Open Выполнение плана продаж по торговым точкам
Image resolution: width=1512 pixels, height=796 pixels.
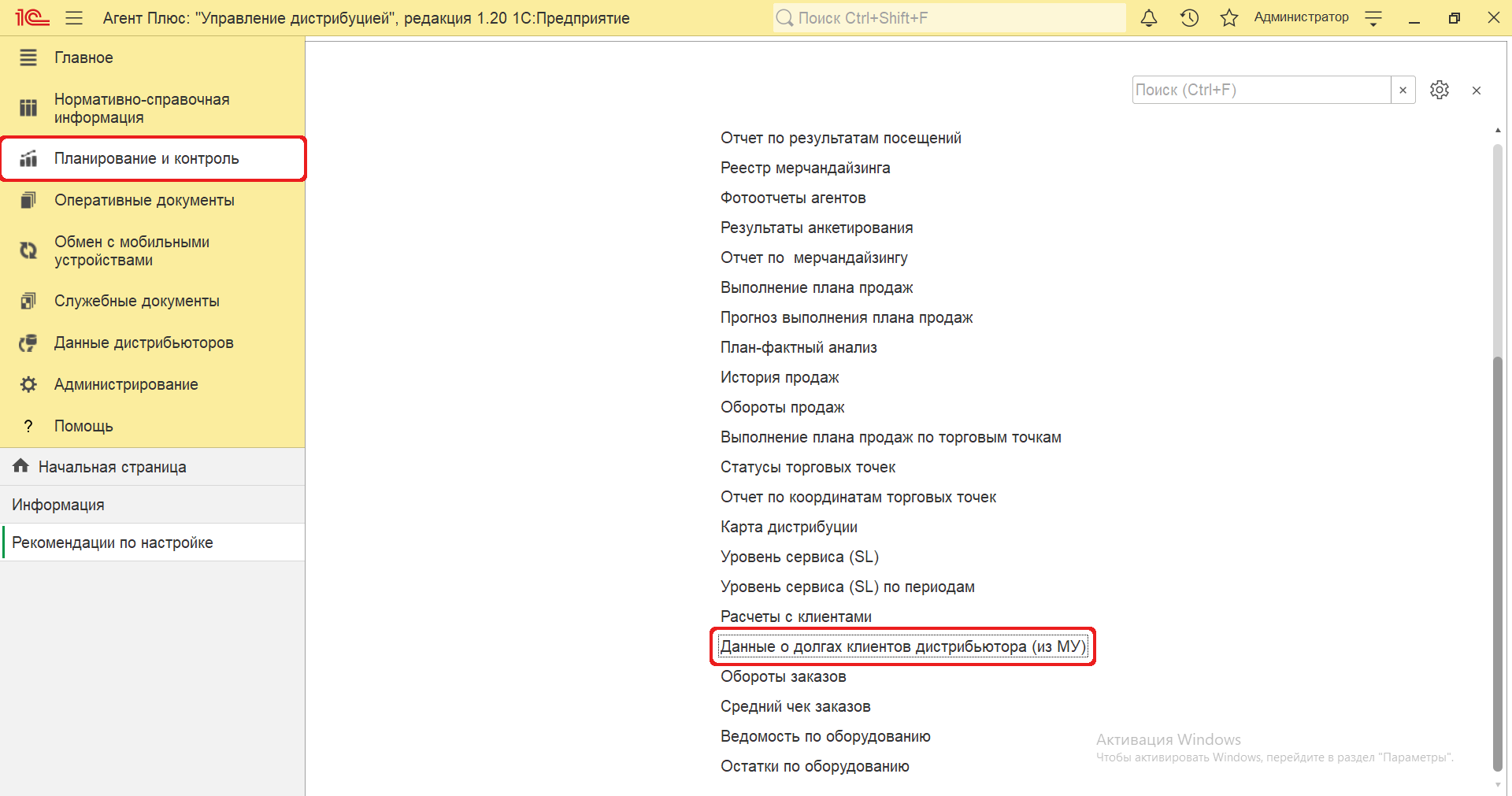pos(891,437)
